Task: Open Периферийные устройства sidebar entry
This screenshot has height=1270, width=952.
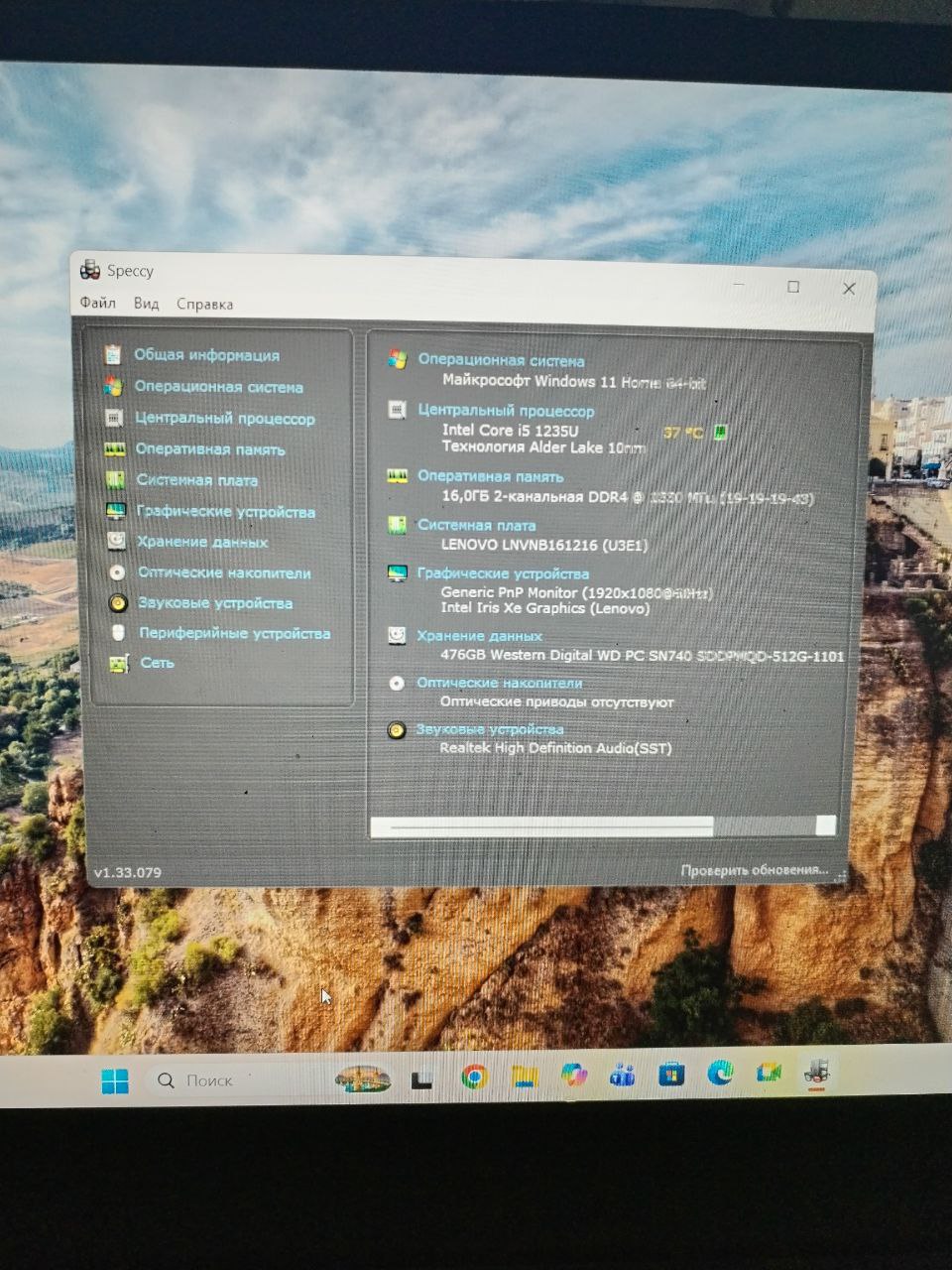Action: (234, 633)
